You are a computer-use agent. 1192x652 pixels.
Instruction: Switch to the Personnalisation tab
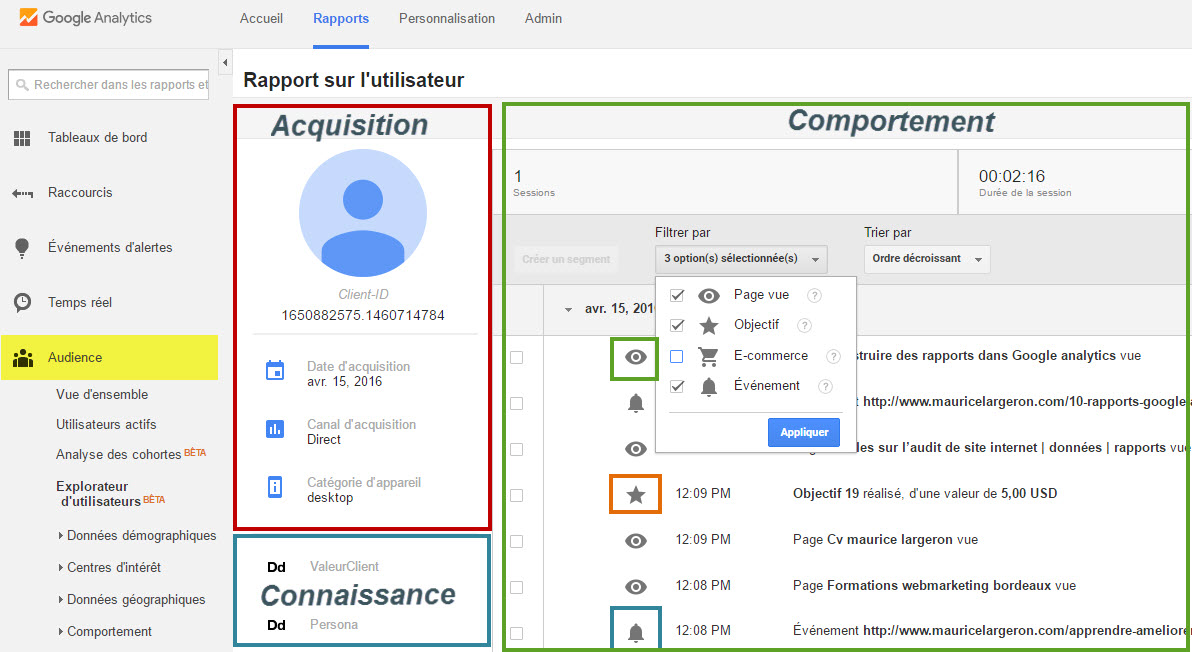447,18
